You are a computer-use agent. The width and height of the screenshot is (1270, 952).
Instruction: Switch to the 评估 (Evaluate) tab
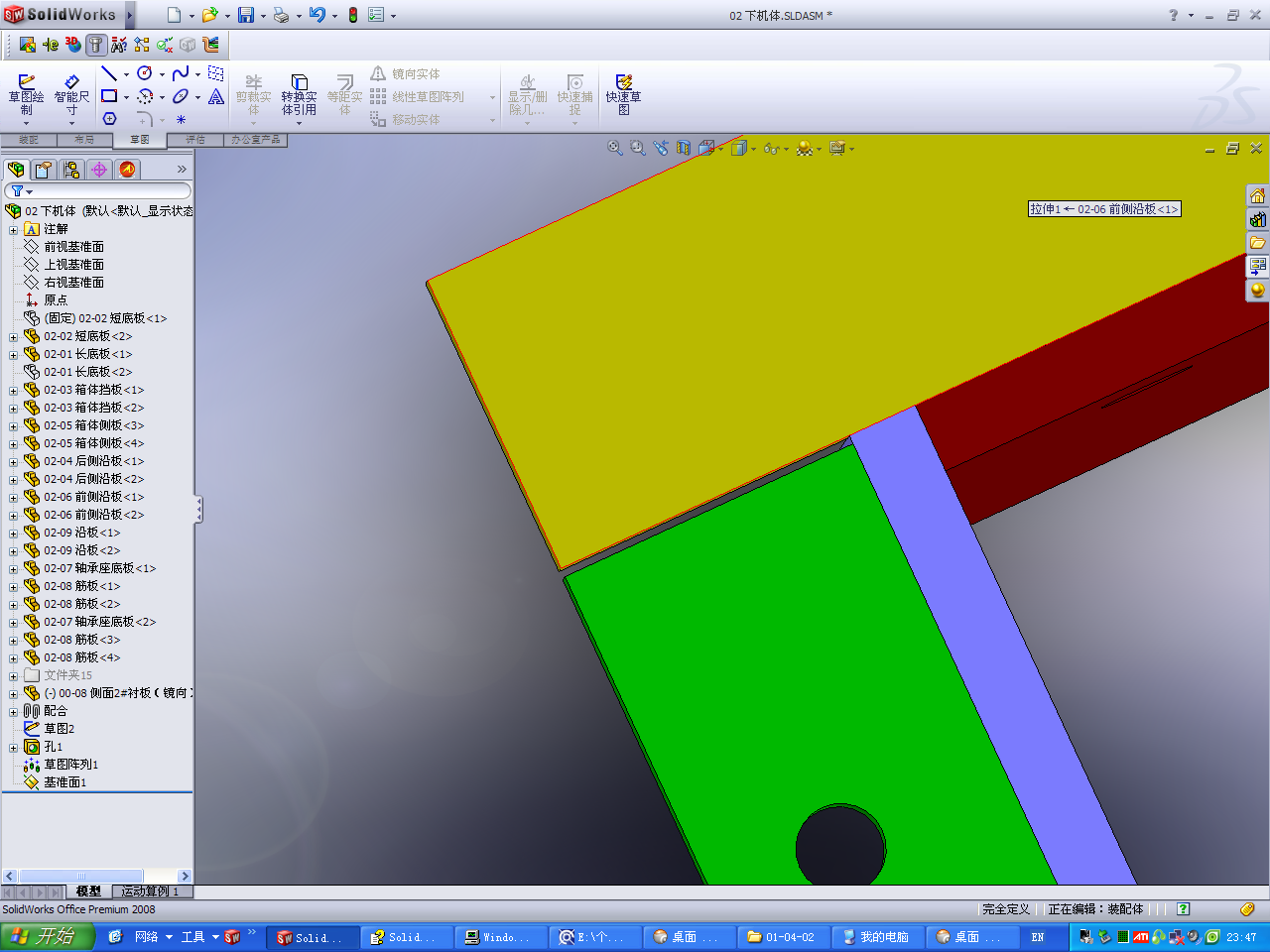click(195, 140)
